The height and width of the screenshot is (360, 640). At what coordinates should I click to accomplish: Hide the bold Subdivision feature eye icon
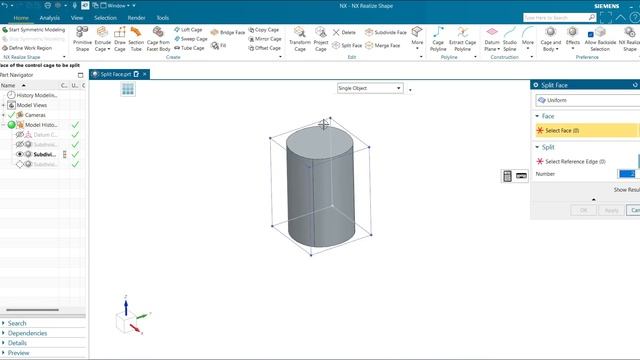click(x=20, y=154)
